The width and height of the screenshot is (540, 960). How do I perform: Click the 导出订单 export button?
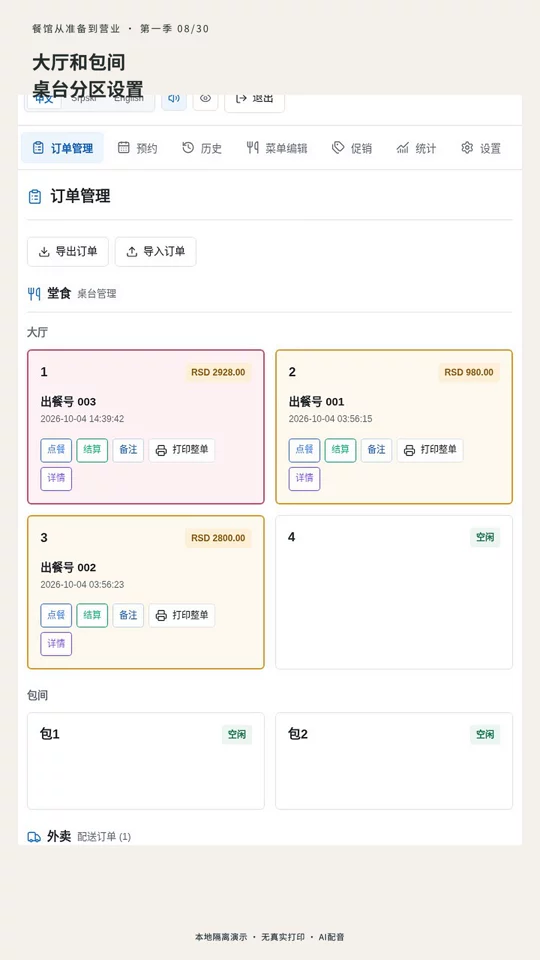pos(68,252)
